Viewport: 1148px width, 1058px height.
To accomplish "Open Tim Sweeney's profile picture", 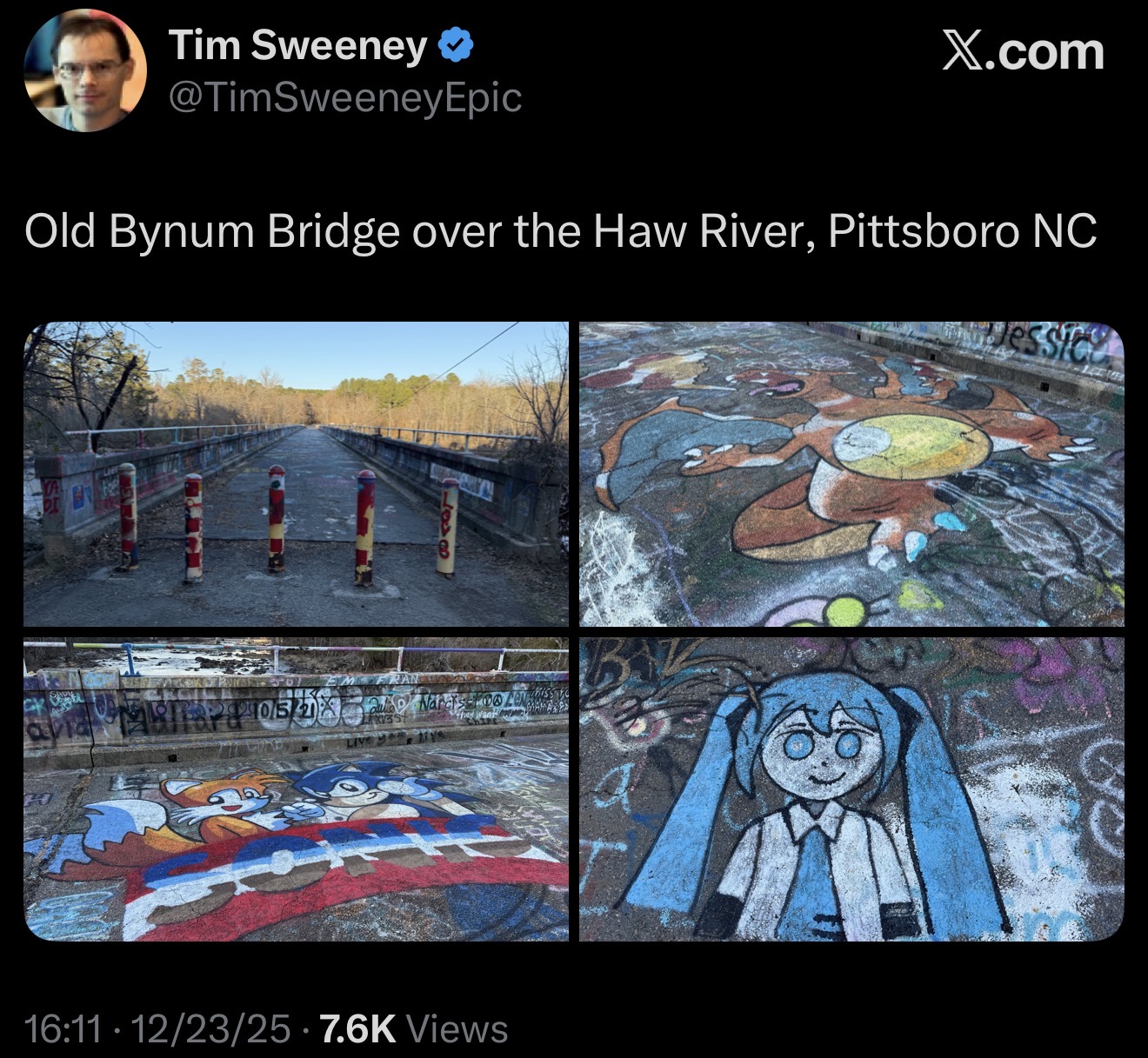I will 85,70.
